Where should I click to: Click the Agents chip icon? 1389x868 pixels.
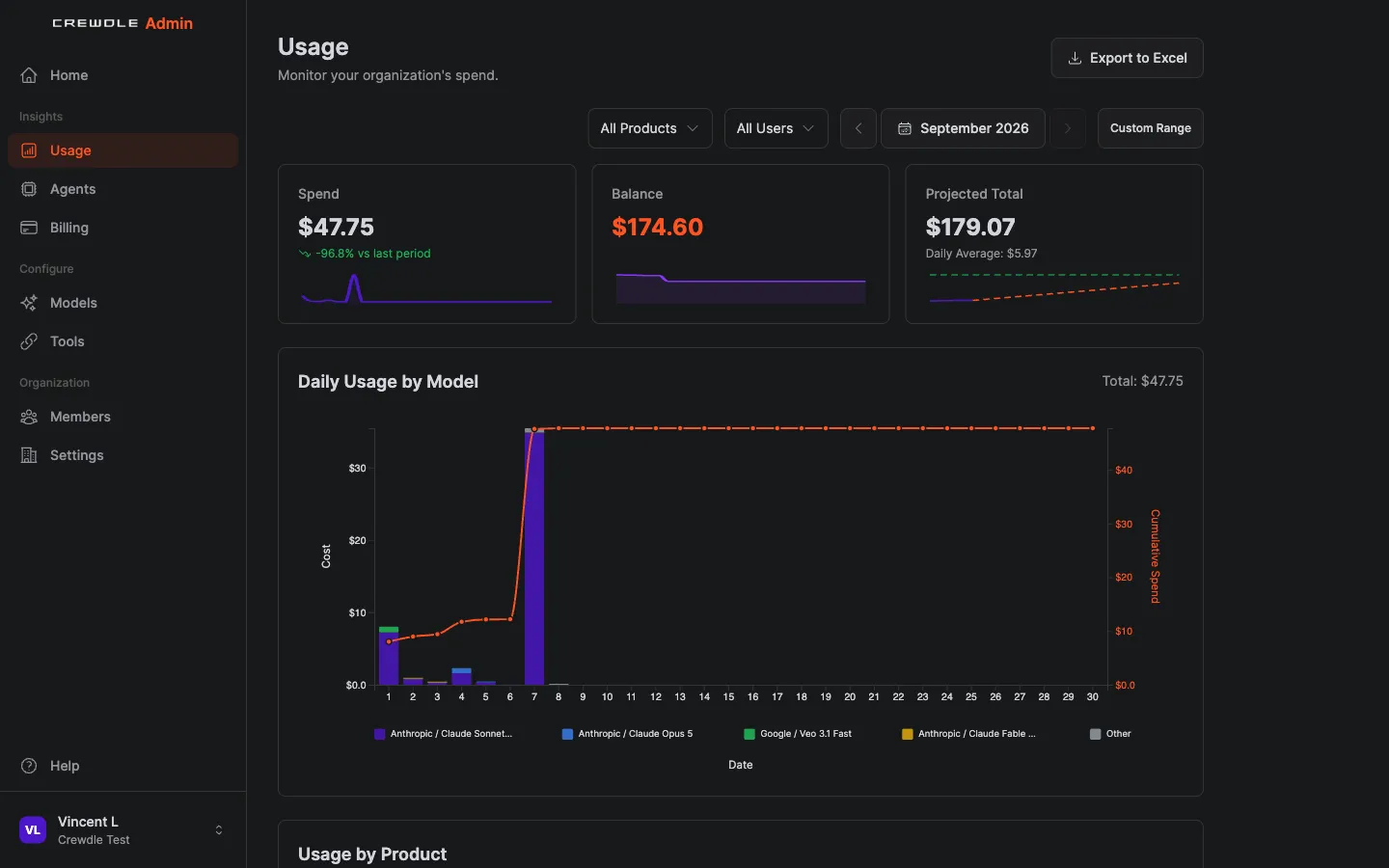point(29,189)
